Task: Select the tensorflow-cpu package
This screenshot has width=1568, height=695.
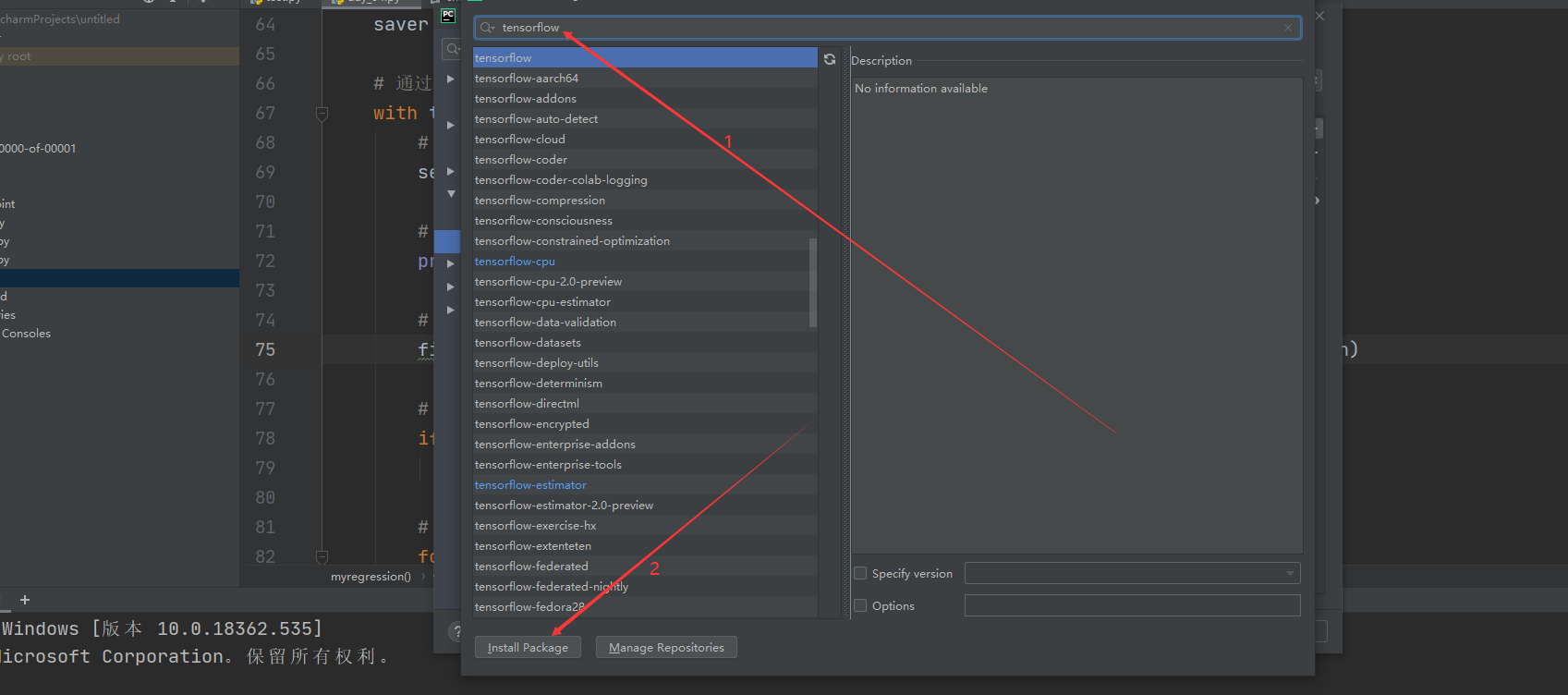Action: point(645,261)
